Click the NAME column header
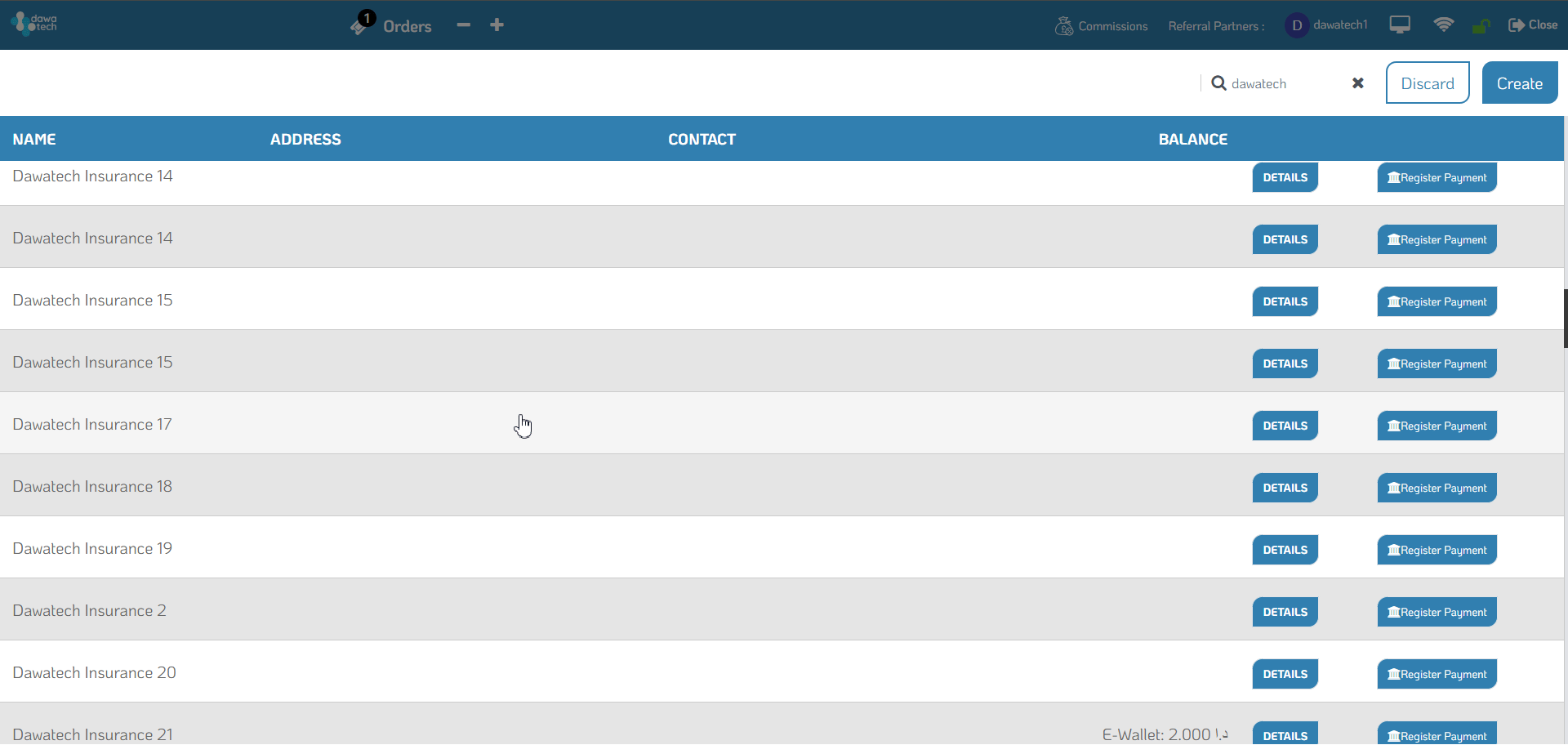 tap(34, 139)
